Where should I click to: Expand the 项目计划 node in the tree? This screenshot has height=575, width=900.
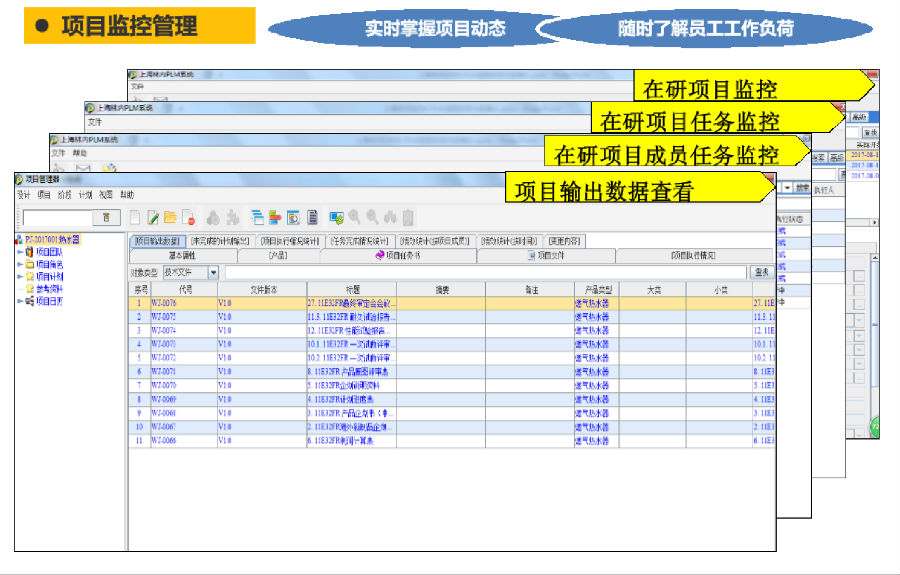[x=19, y=276]
